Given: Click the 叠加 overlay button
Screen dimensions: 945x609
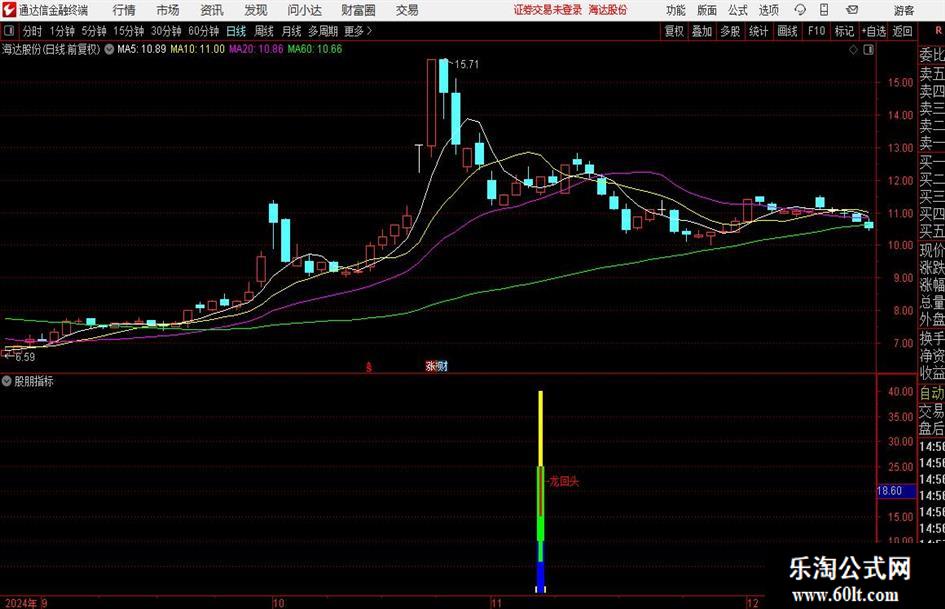Looking at the screenshot, I should pyautogui.click(x=702, y=31).
